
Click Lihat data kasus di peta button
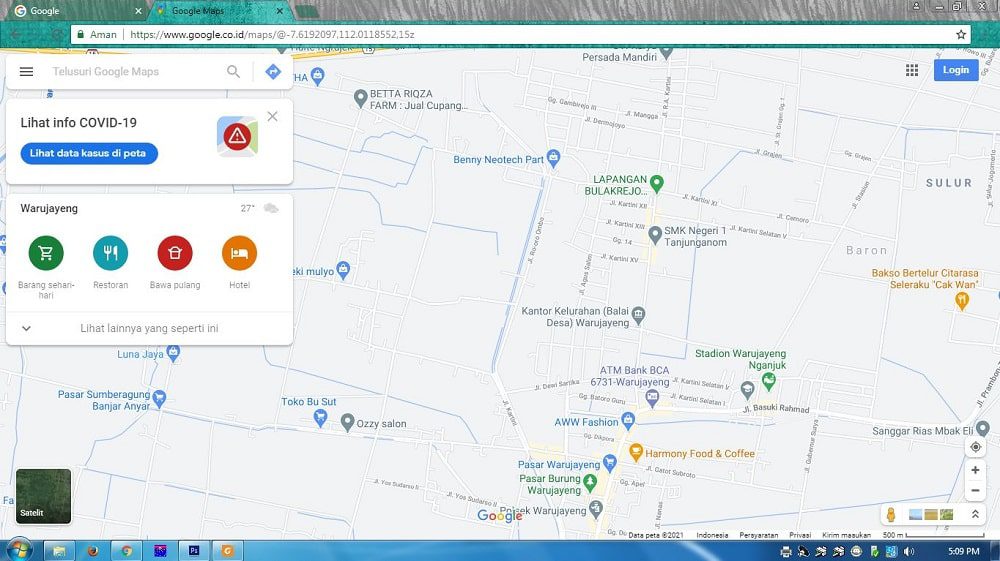[89, 153]
